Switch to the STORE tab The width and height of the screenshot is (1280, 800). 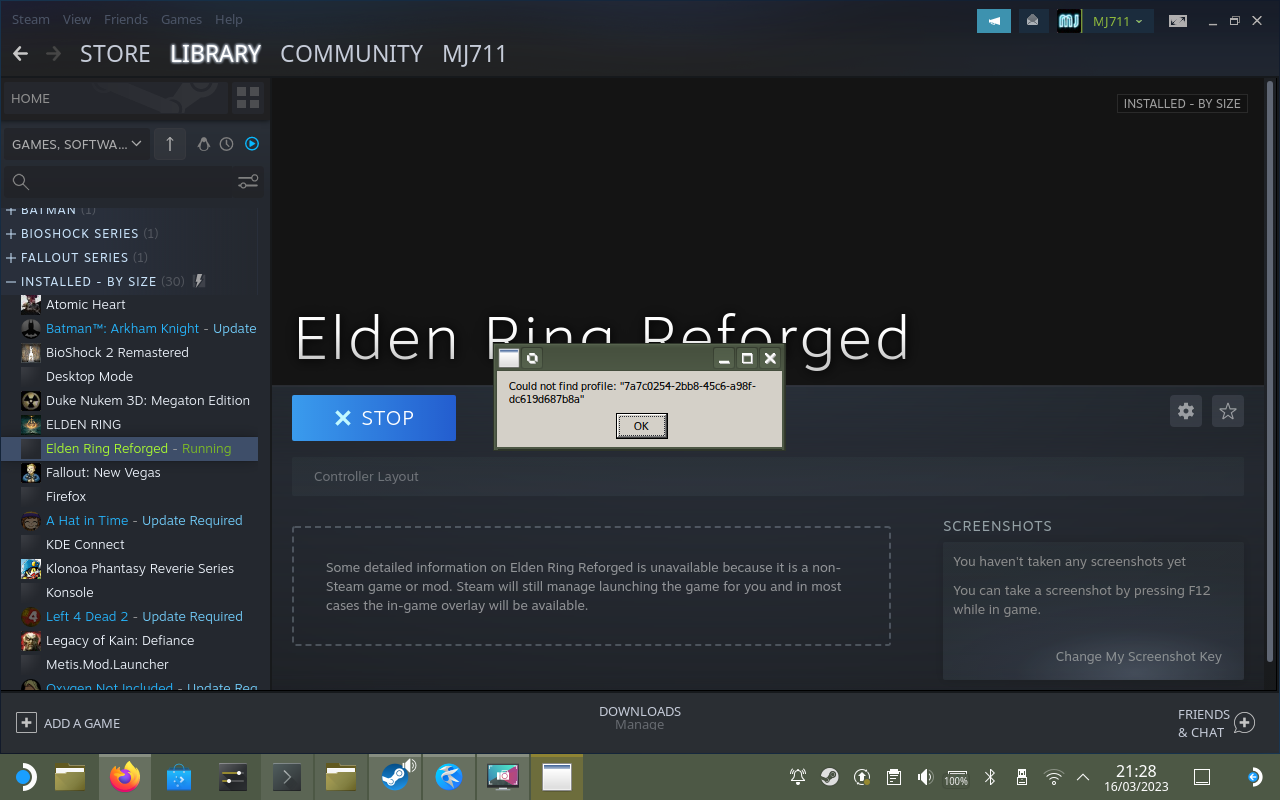[x=114, y=54]
